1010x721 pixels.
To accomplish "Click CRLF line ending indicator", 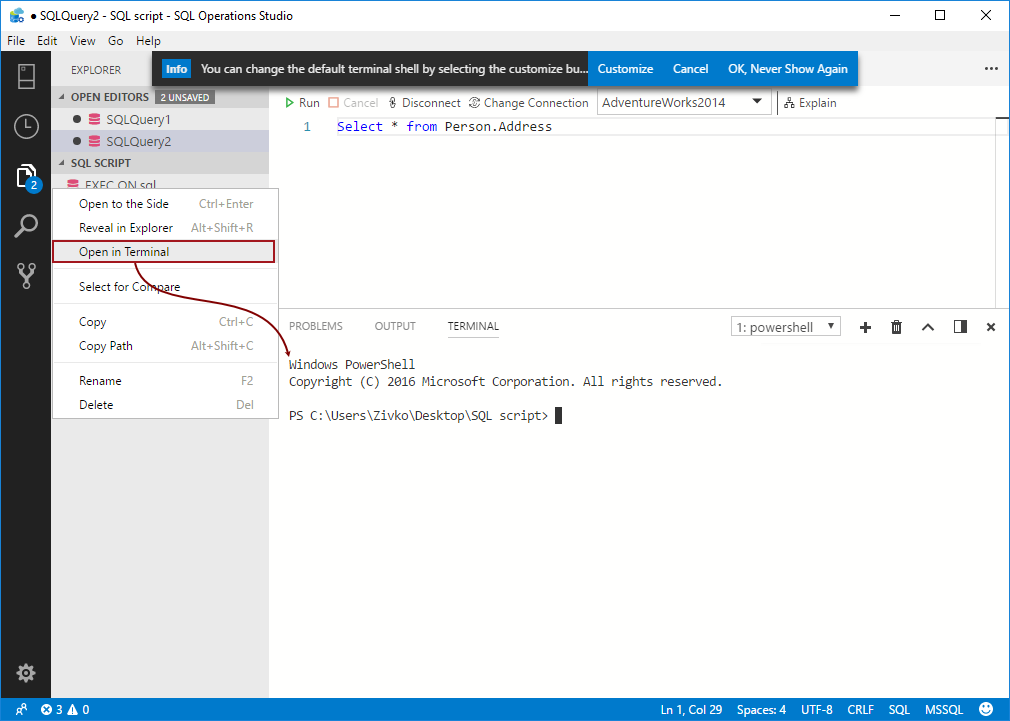I will click(x=861, y=709).
